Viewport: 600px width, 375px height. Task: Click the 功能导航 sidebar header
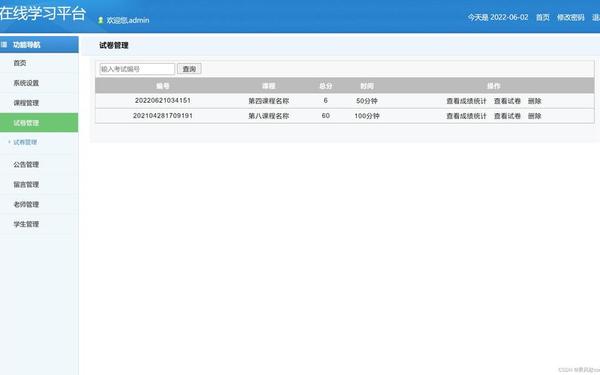click(x=39, y=45)
